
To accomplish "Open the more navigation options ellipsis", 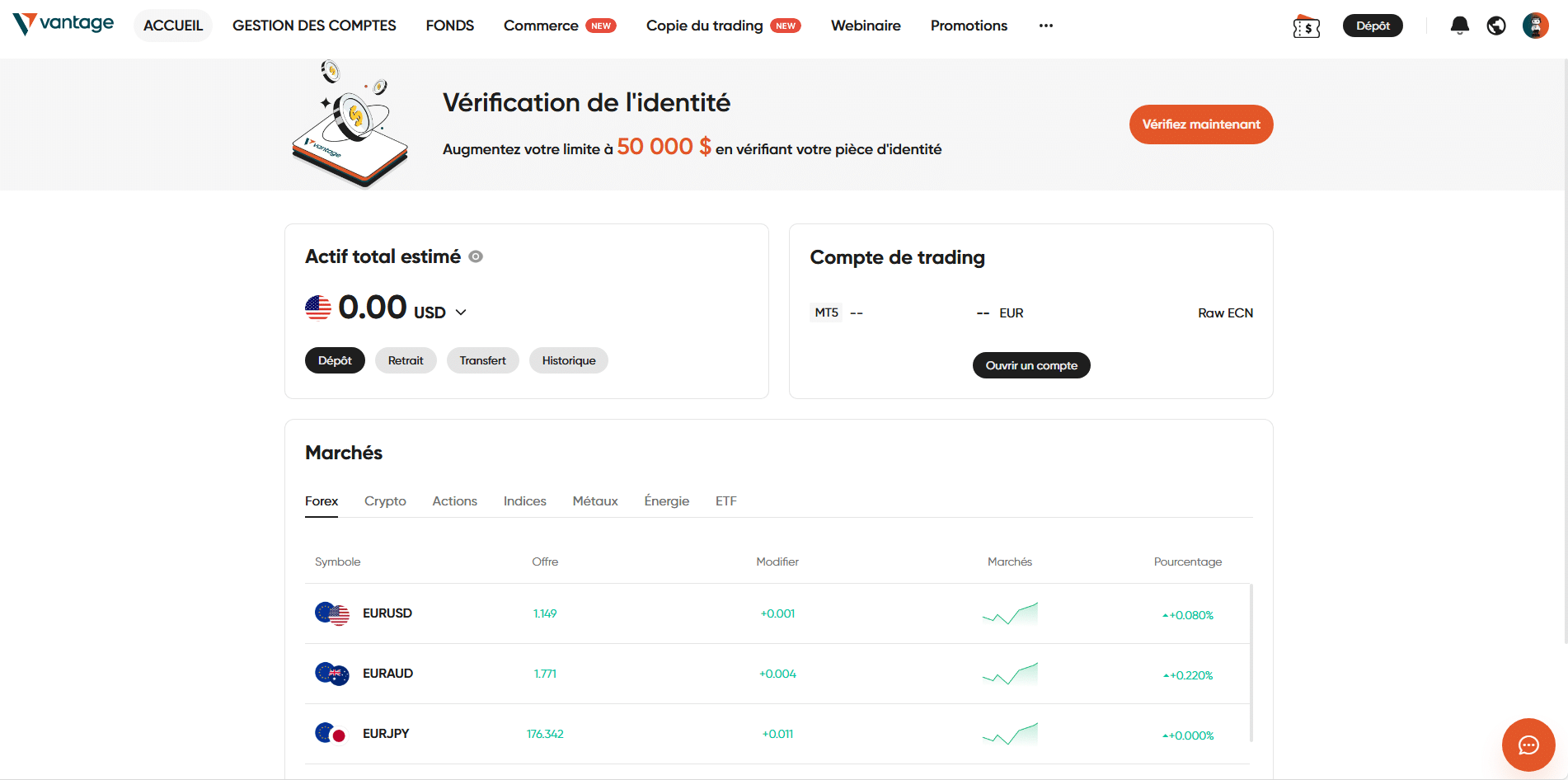I will pos(1045,26).
